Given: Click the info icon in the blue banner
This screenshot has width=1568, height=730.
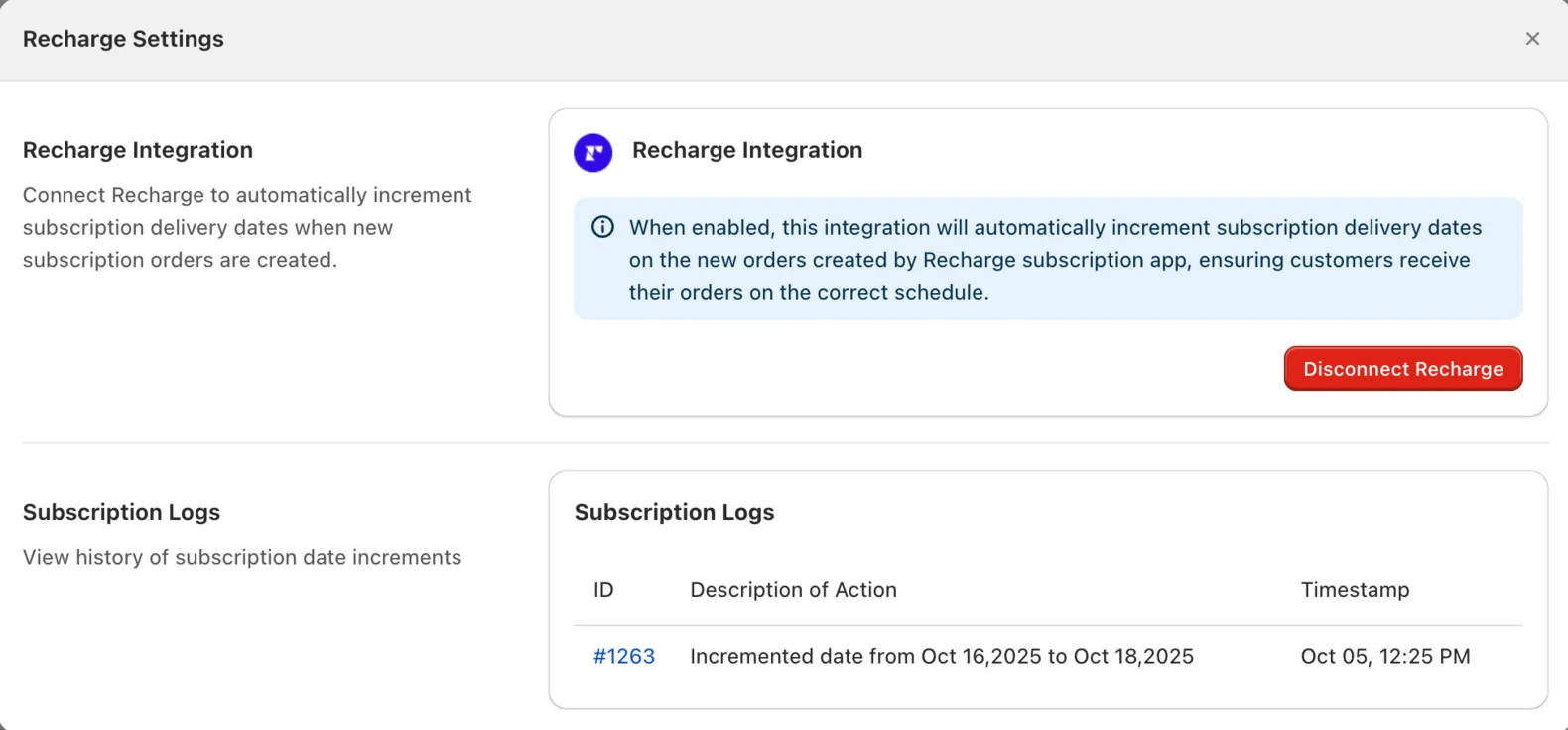Looking at the screenshot, I should tap(602, 227).
